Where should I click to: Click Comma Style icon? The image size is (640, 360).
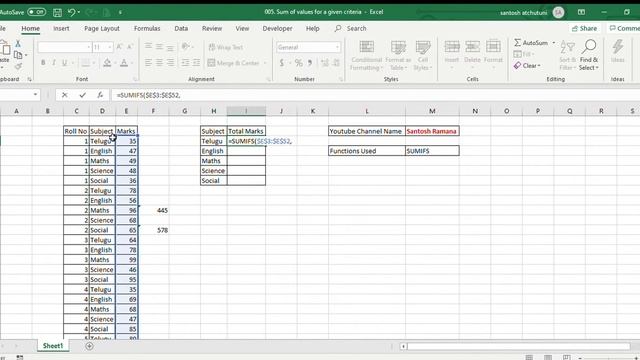pos(310,63)
